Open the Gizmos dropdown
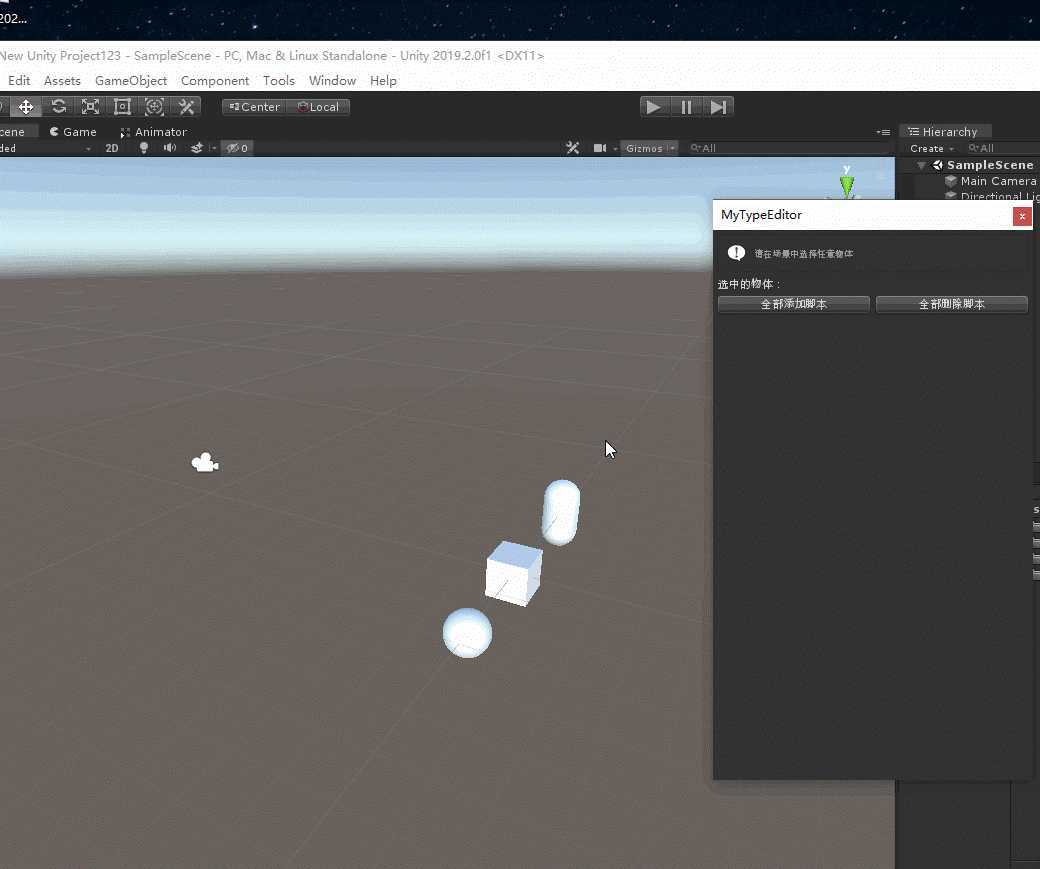 point(650,148)
